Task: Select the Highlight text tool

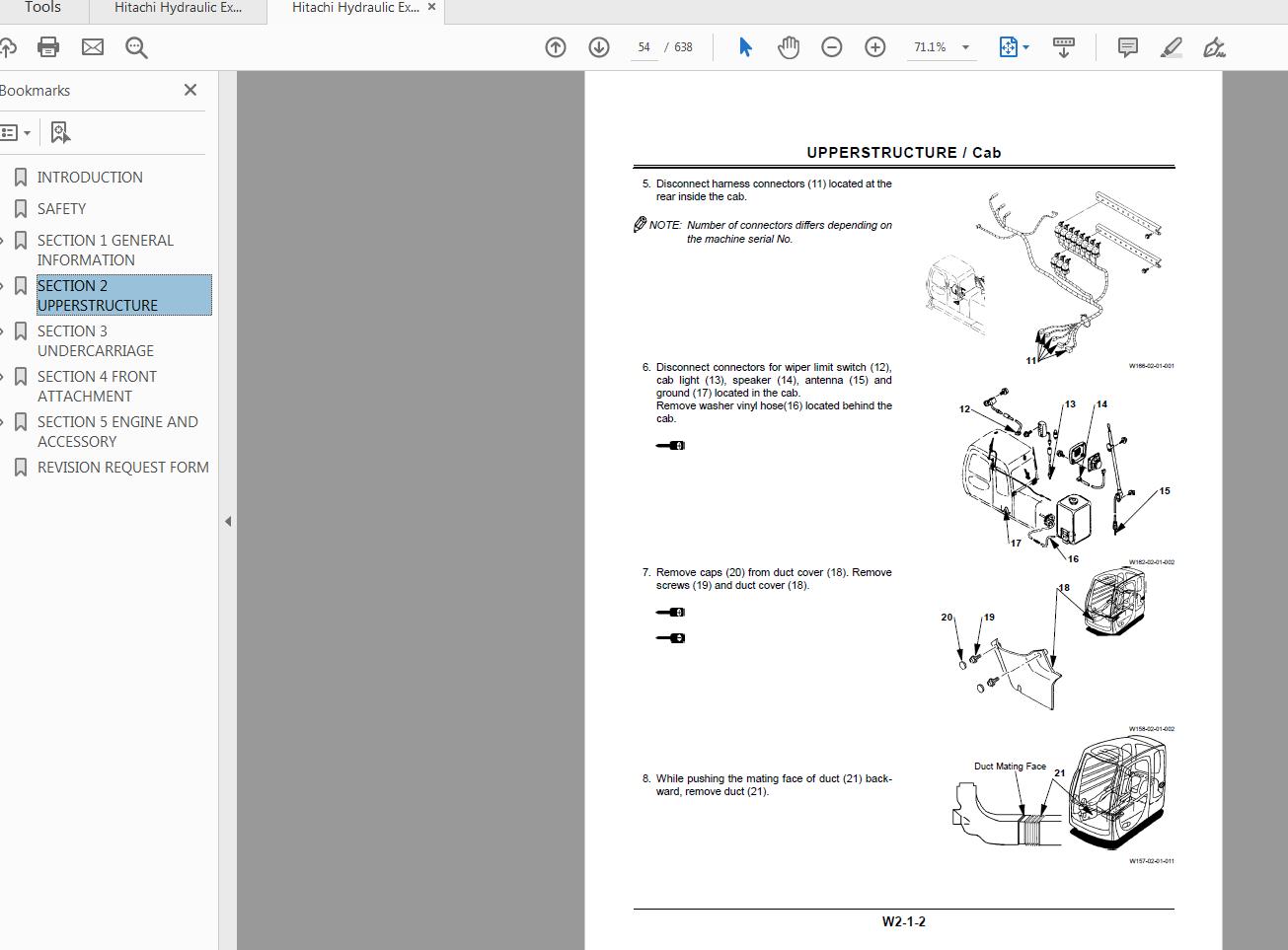Action: (x=1171, y=46)
